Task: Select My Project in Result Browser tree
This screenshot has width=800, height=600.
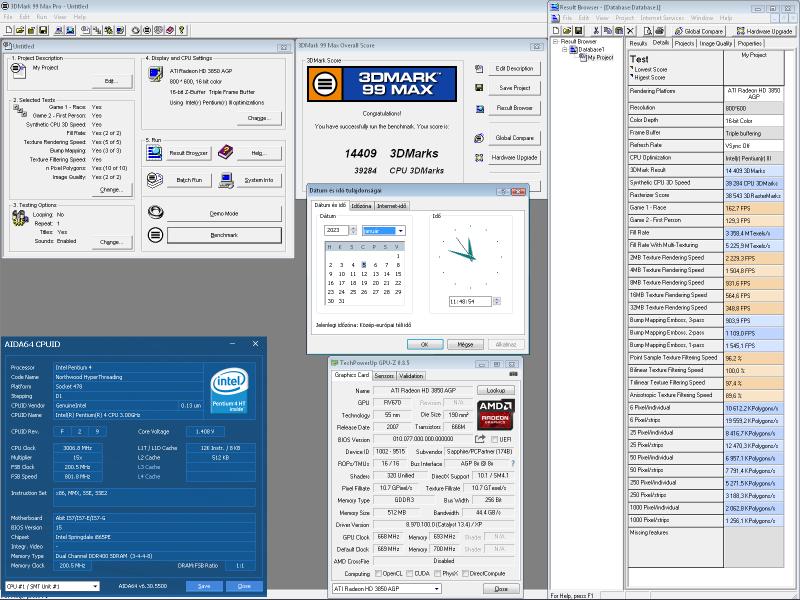Action: pos(601,58)
